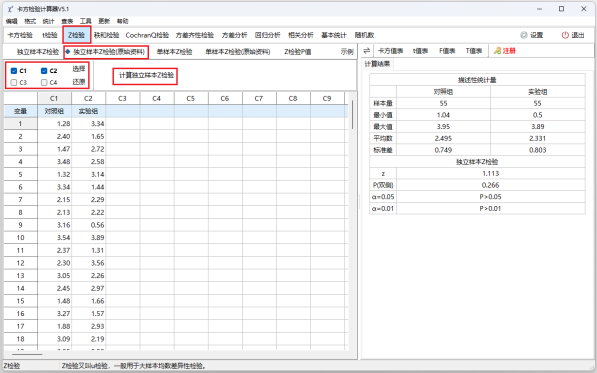Select cell with value 1.28 in row 1
This screenshot has width=597, height=373.
[x=54, y=124]
